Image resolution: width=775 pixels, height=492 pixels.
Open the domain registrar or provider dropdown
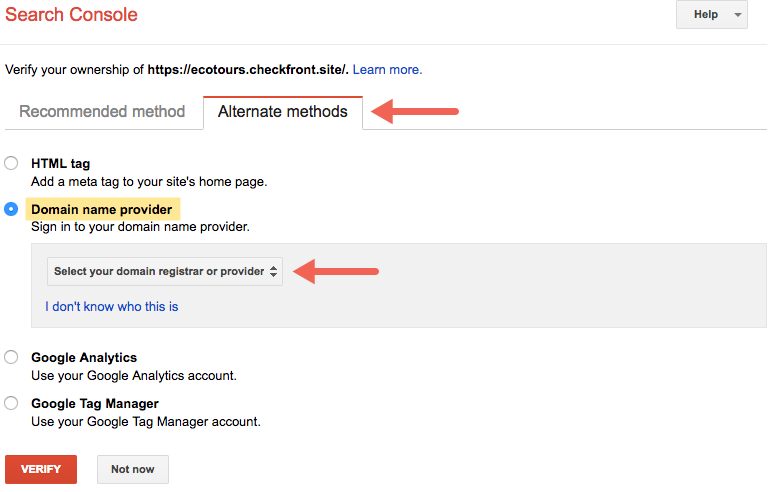[165, 271]
